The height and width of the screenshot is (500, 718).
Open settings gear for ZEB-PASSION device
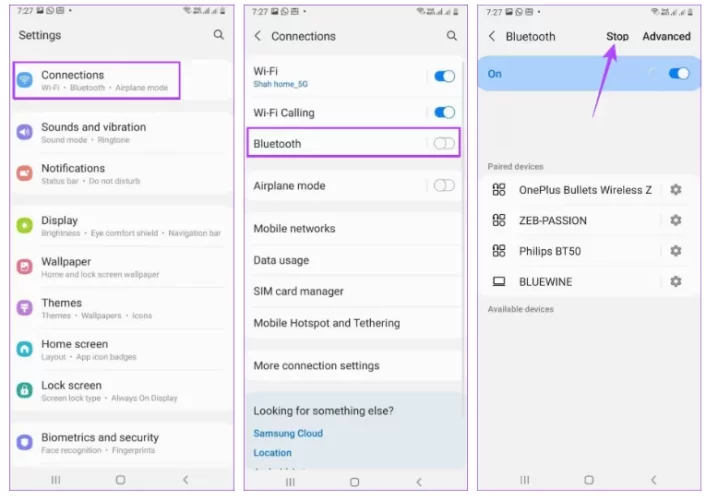pos(676,220)
